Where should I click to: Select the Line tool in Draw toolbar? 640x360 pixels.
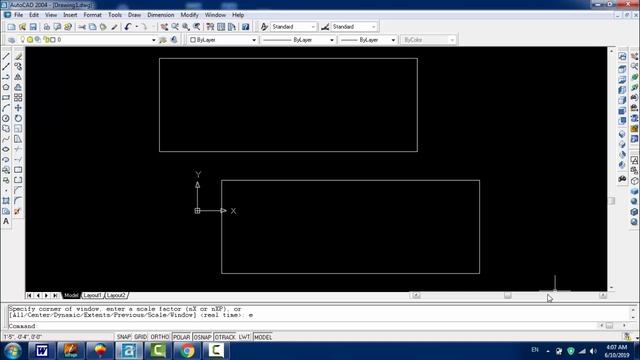pyautogui.click(x=6, y=56)
